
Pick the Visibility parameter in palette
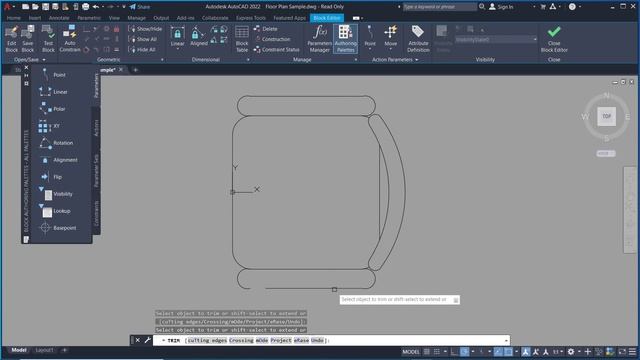coord(57,194)
